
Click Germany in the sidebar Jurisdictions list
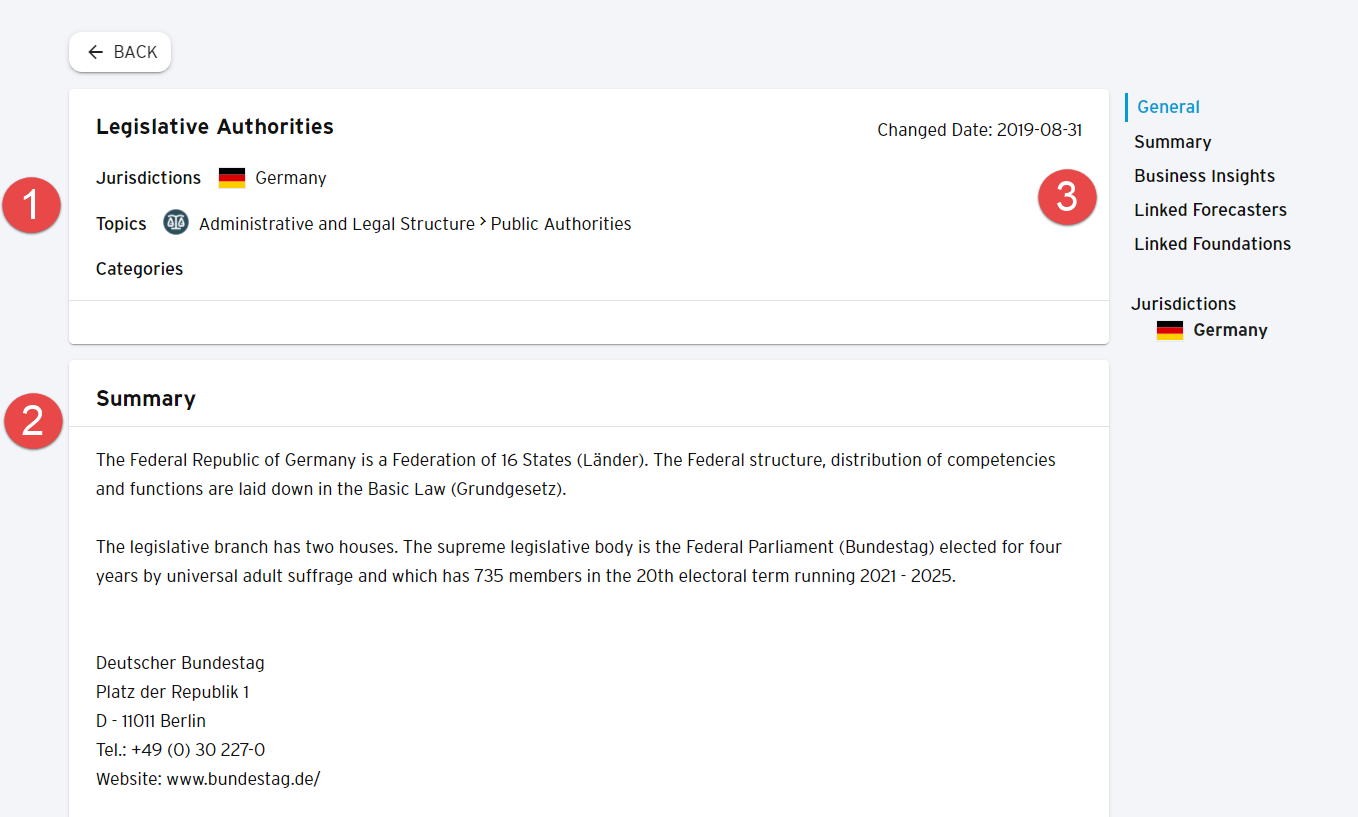[x=1230, y=330]
